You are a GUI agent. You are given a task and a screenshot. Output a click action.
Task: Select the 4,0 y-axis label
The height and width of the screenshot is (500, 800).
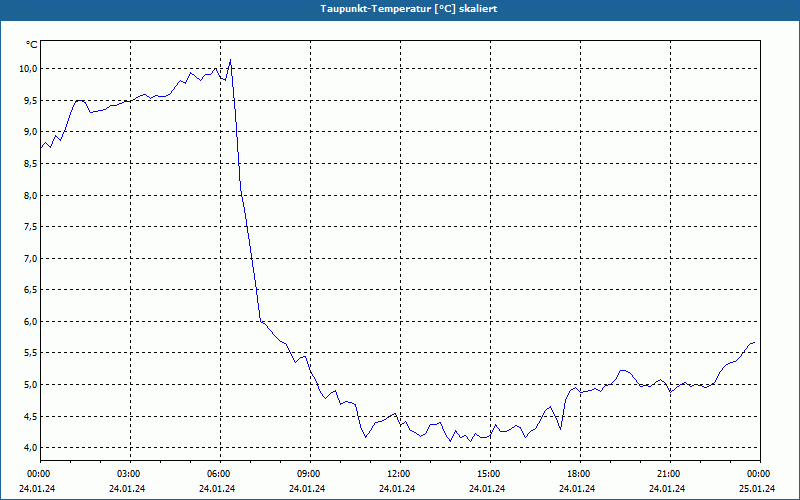pos(30,448)
